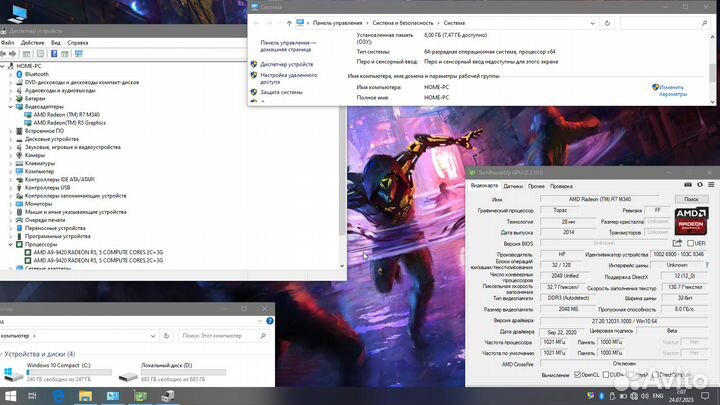Click the magnifier icon in Explorer search box
Image resolution: width=720 pixels, height=405 pixels.
tap(263, 336)
